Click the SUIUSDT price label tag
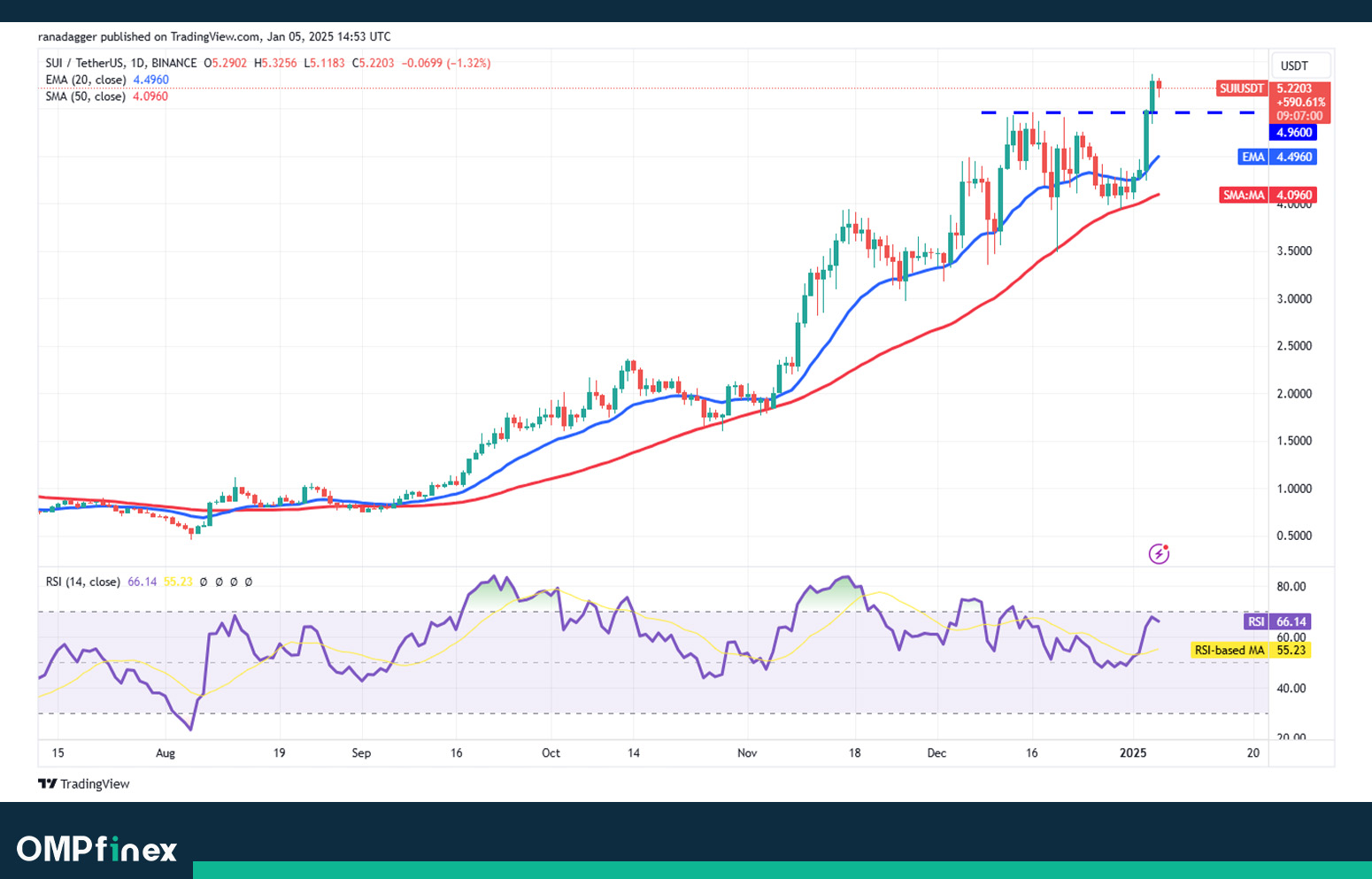This screenshot has height=879, width=1372. tap(1242, 89)
